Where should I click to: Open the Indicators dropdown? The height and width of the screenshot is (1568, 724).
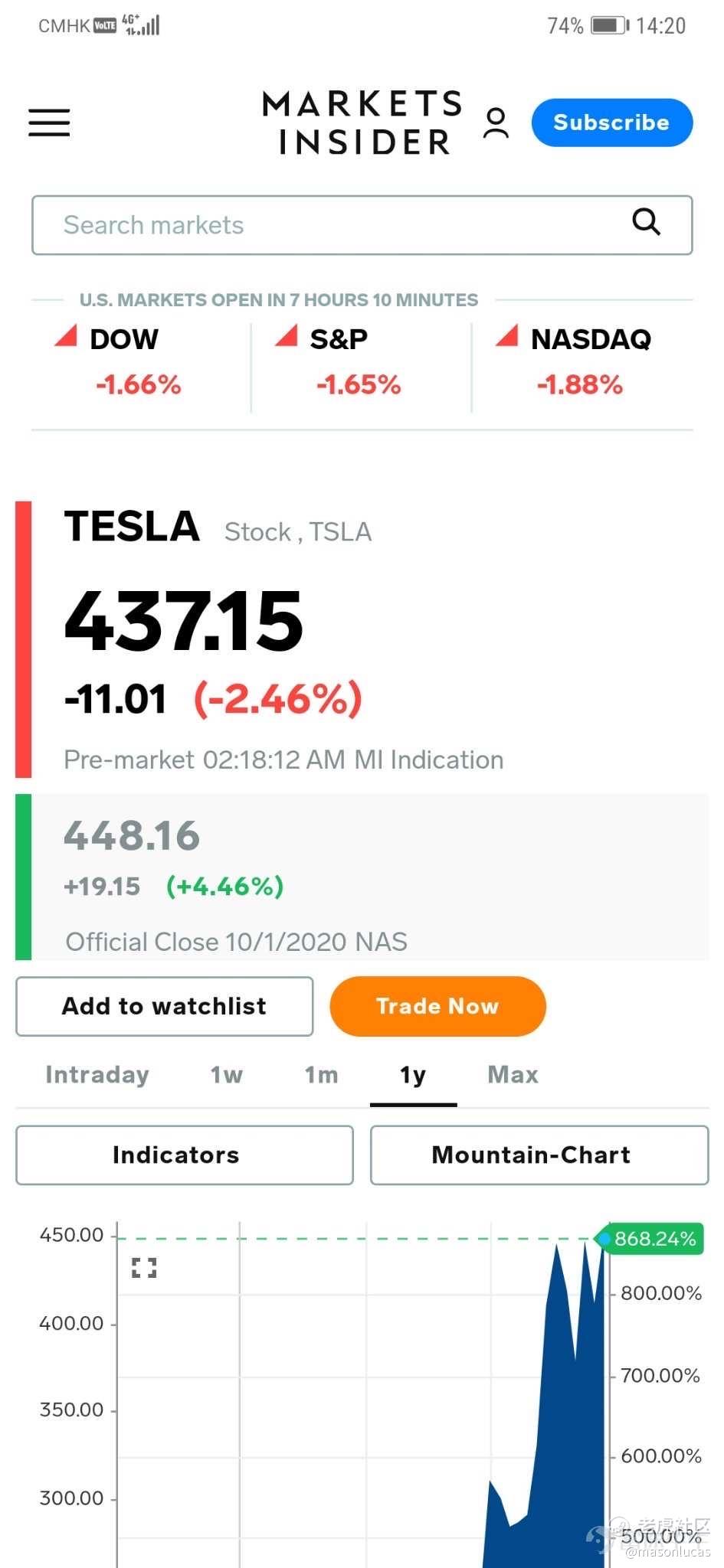(x=185, y=1155)
